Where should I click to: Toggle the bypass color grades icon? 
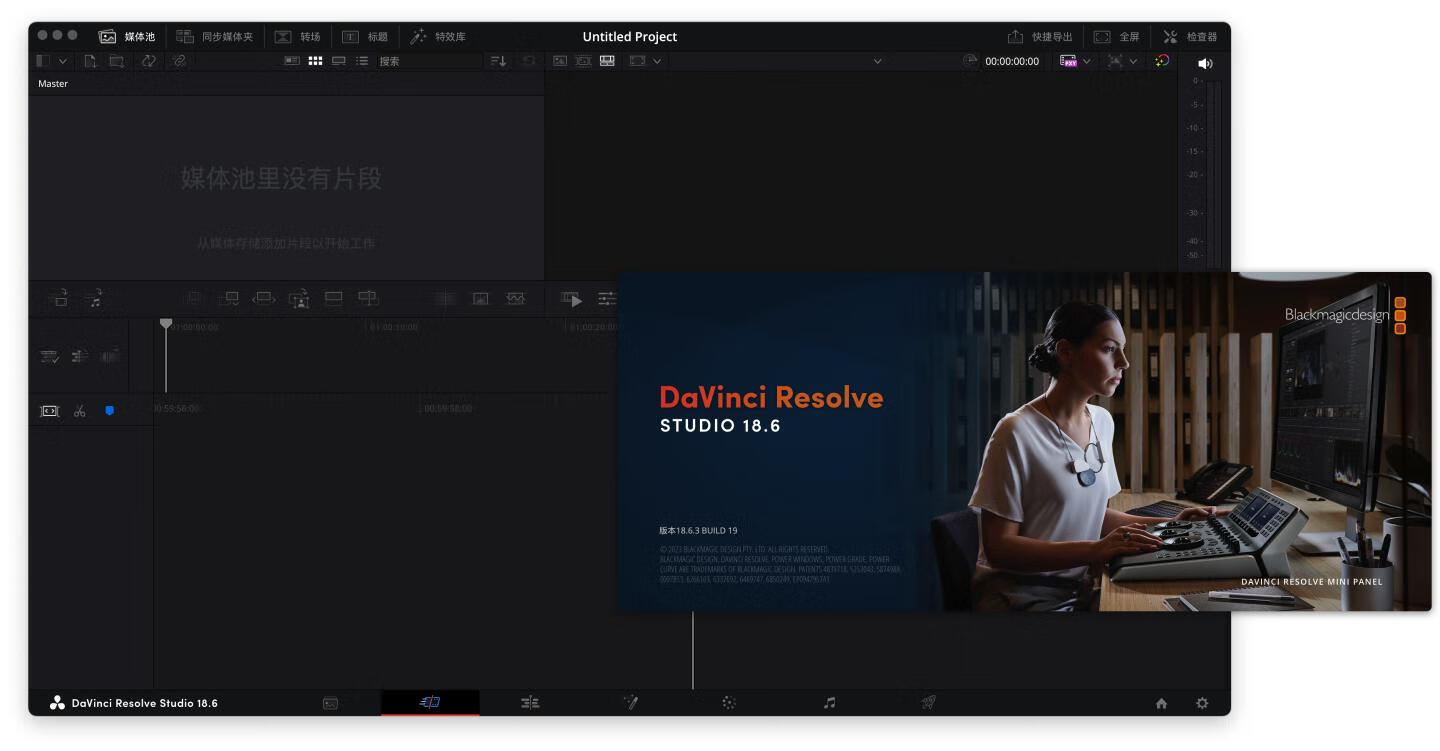pyautogui.click(x=1161, y=60)
